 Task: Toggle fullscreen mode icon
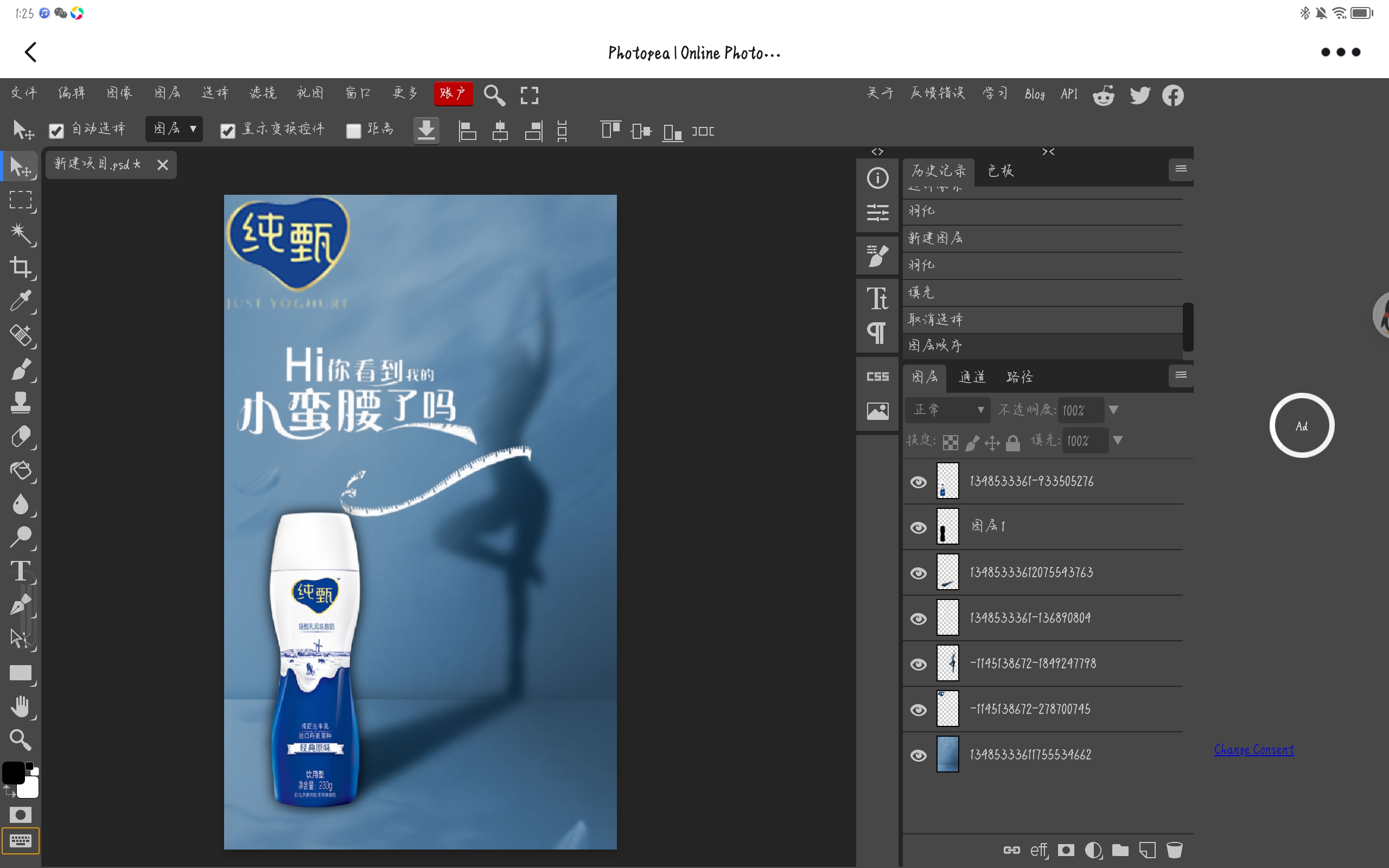529,95
